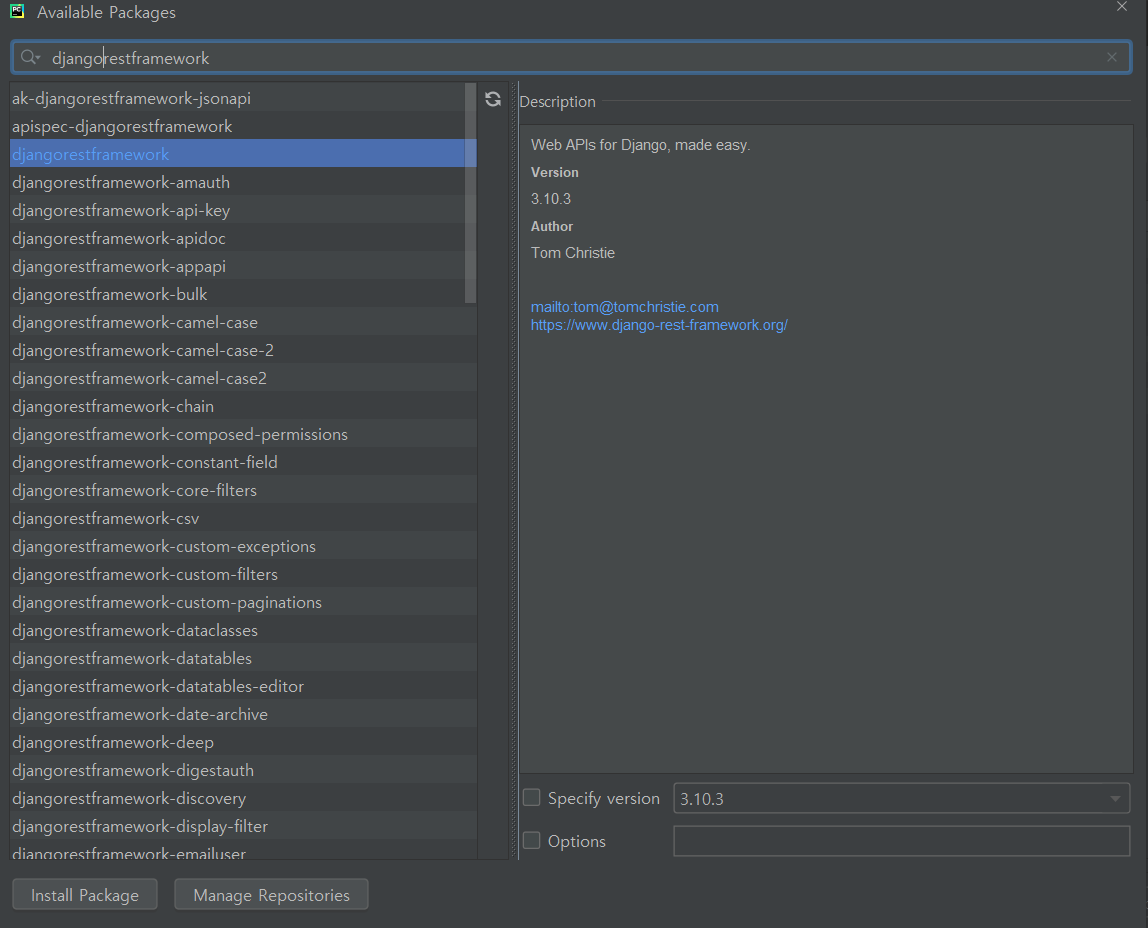Close the Available Packages dialog

[1122, 7]
